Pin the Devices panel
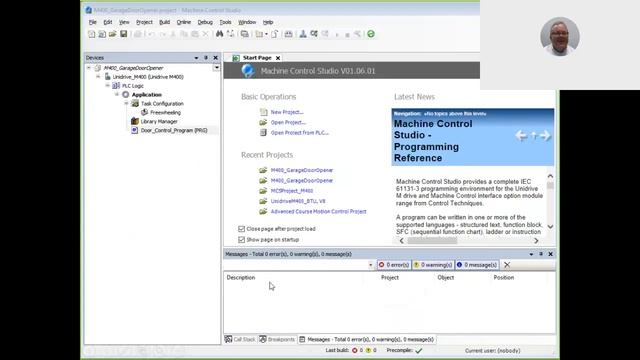 pyautogui.click(x=206, y=58)
